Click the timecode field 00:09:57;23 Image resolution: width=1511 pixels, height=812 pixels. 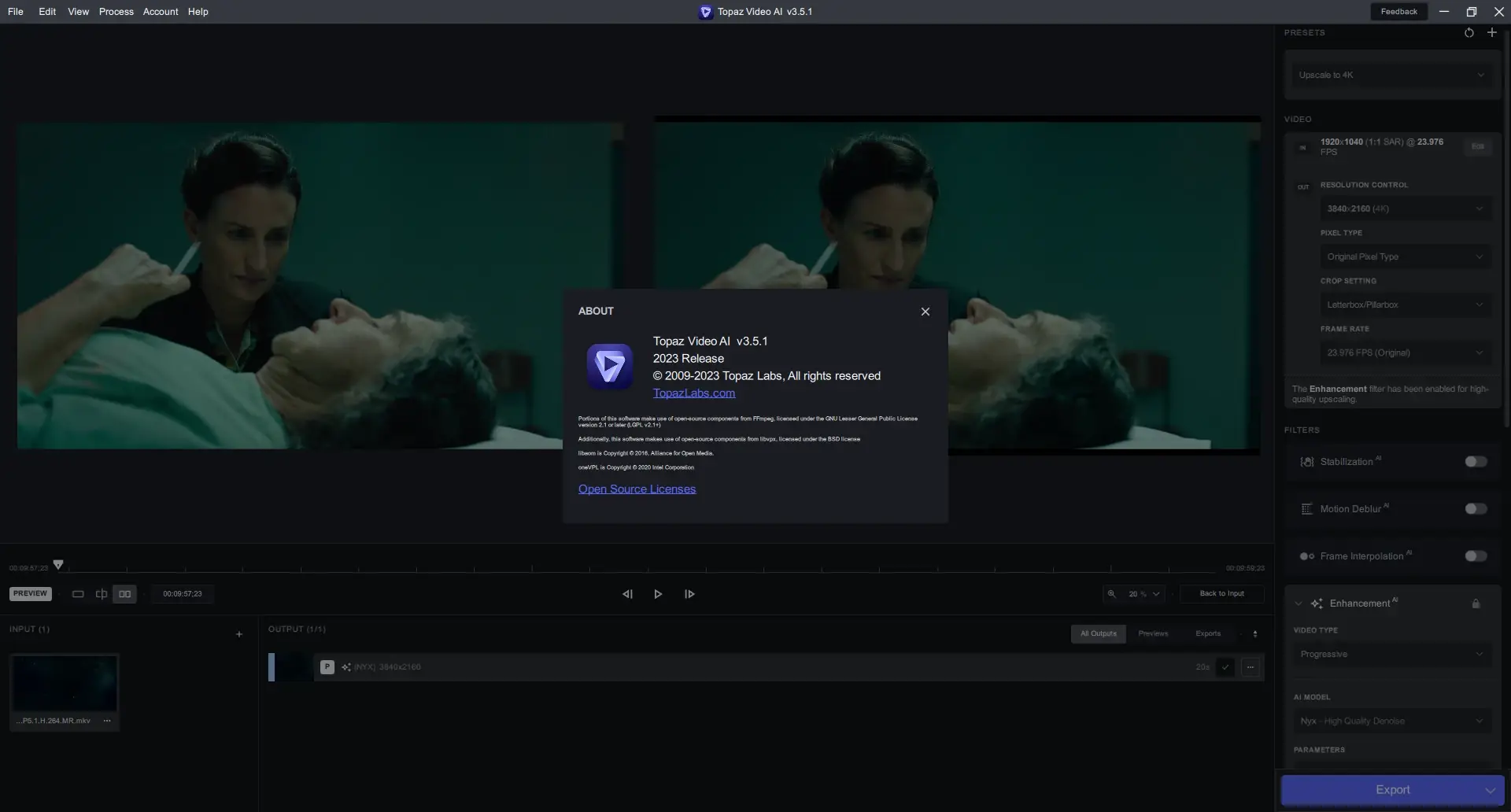183,594
